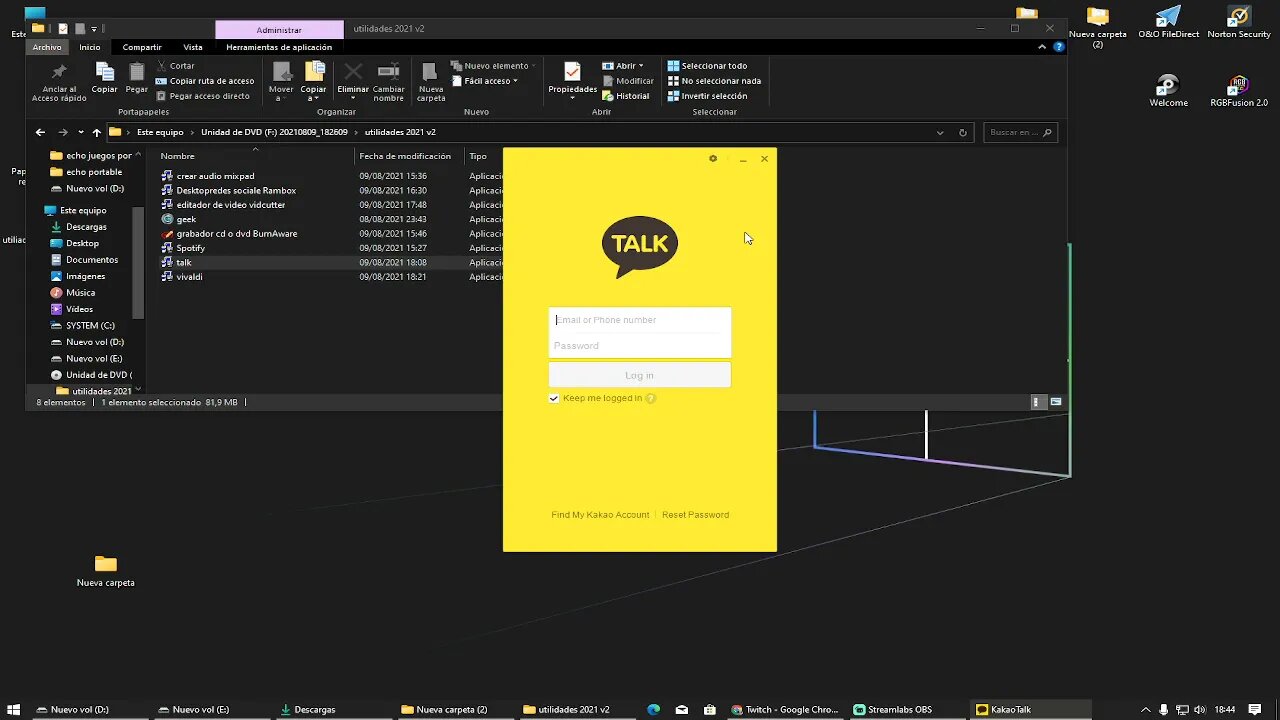This screenshot has height=720, width=1280.
Task: Click Invertir selección
Action: [707, 96]
